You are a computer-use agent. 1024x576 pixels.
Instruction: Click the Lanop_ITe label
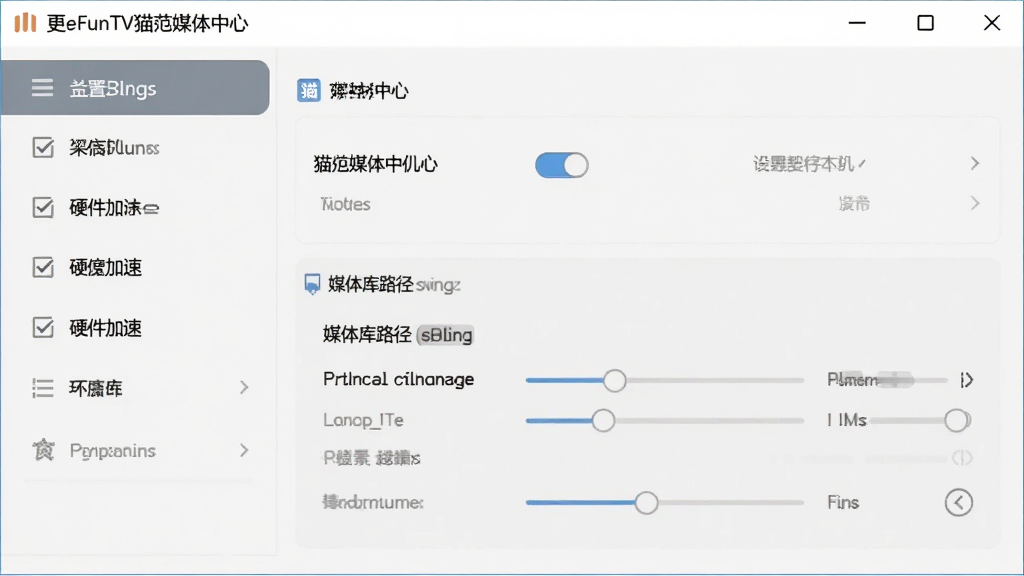point(363,420)
